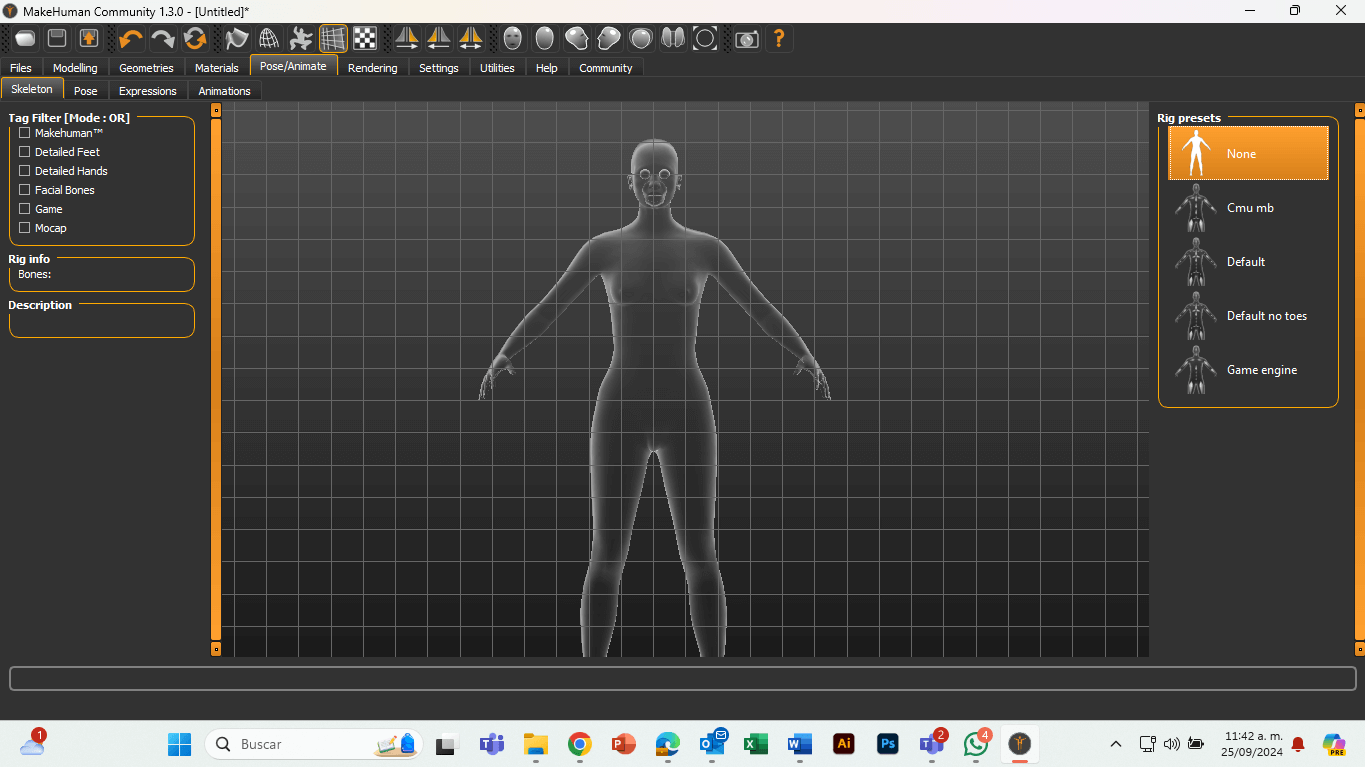Click left panel scrollbar bottom arrow
1365x767 pixels.
point(216,649)
